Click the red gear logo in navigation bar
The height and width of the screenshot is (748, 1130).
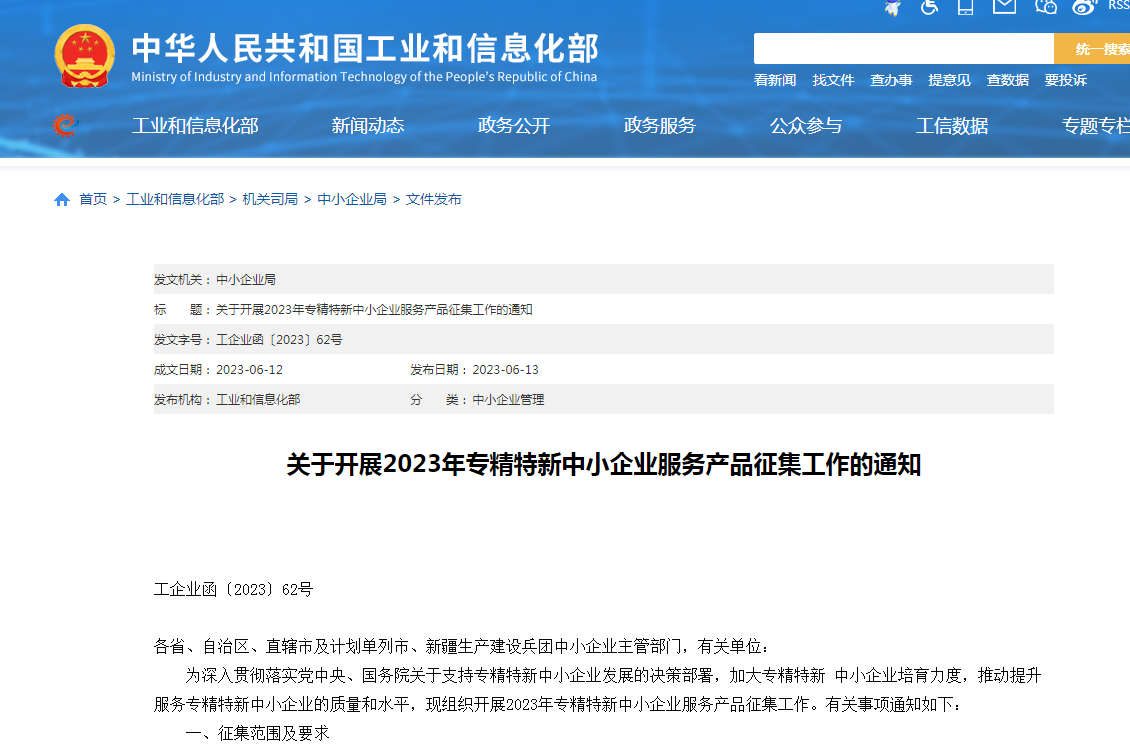tap(65, 126)
